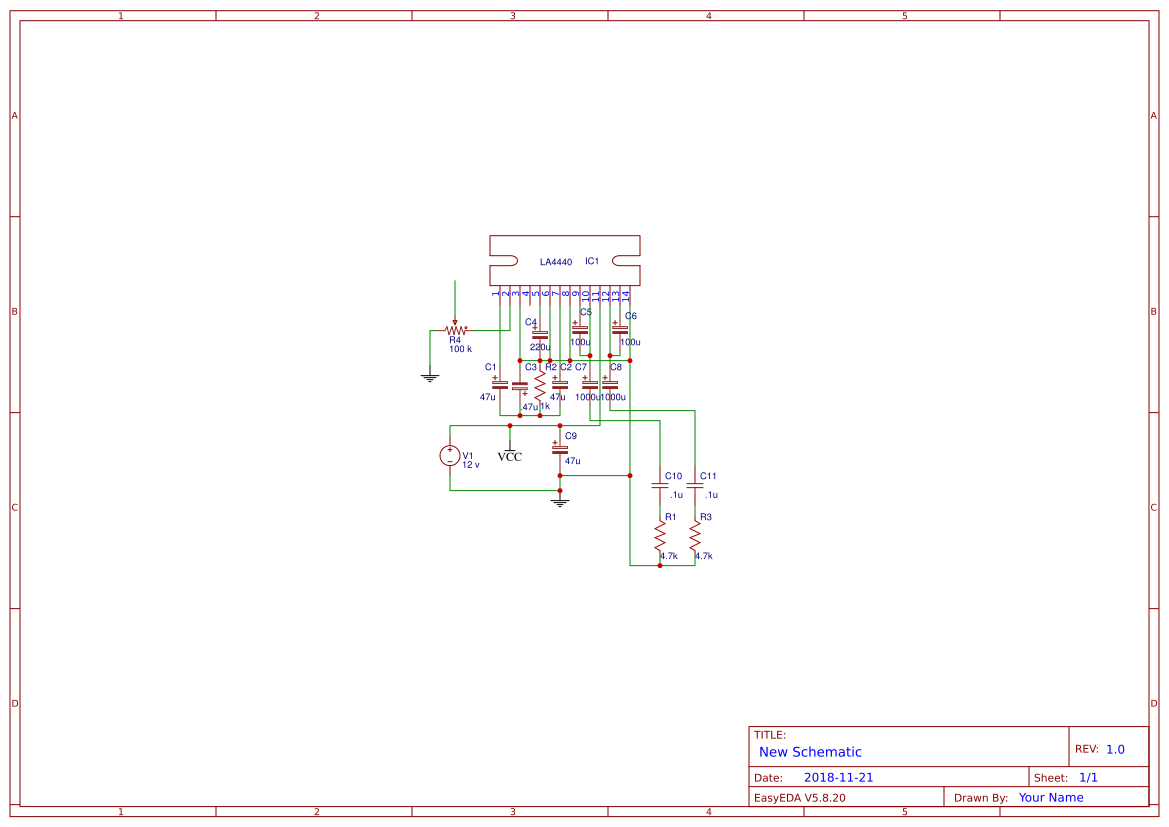Screen dimensions: 1169x827
Task: Select the C1 47u capacitor
Action: 500,385
